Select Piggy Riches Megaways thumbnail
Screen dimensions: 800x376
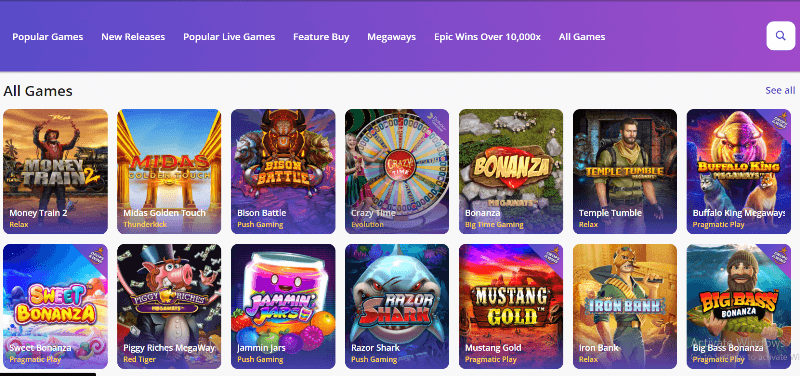tap(169, 306)
